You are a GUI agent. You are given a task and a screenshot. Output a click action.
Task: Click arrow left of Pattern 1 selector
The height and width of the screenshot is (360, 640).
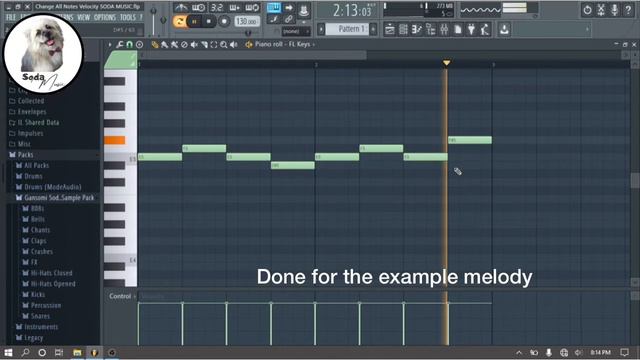pos(321,29)
